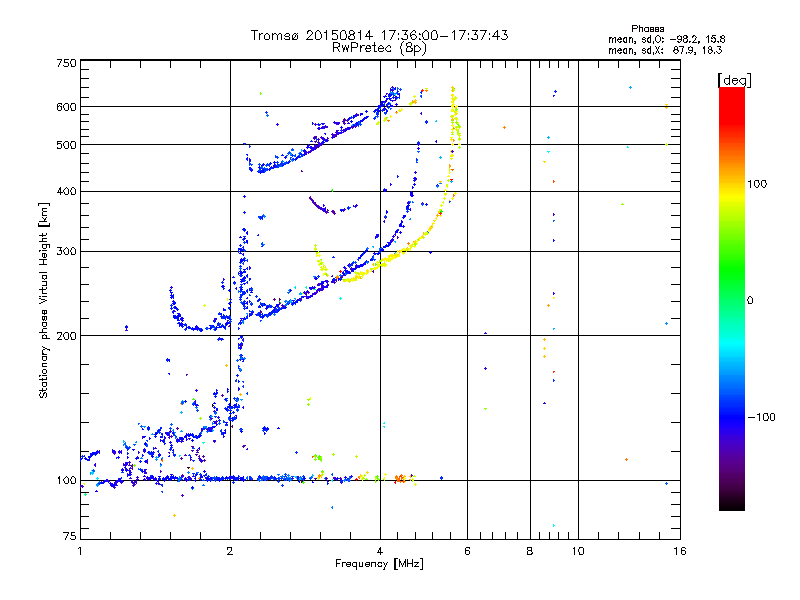Click y-axis tick label '400'
The image size is (800, 600).
pyautogui.click(x=66, y=191)
